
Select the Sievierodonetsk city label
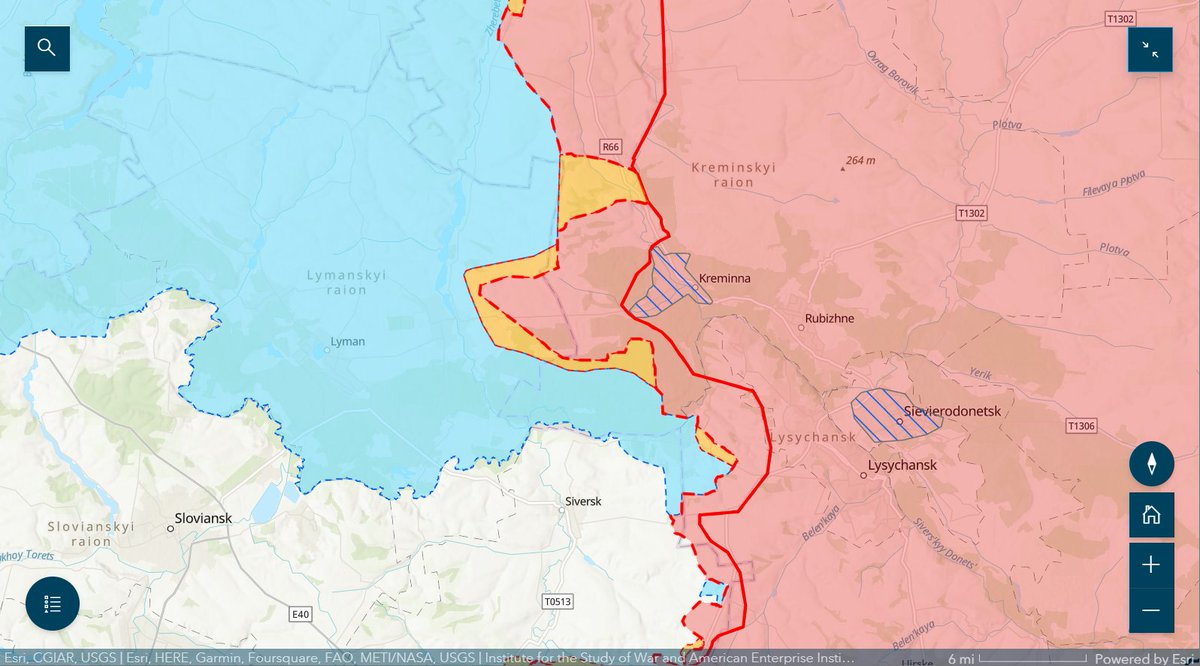click(x=952, y=411)
